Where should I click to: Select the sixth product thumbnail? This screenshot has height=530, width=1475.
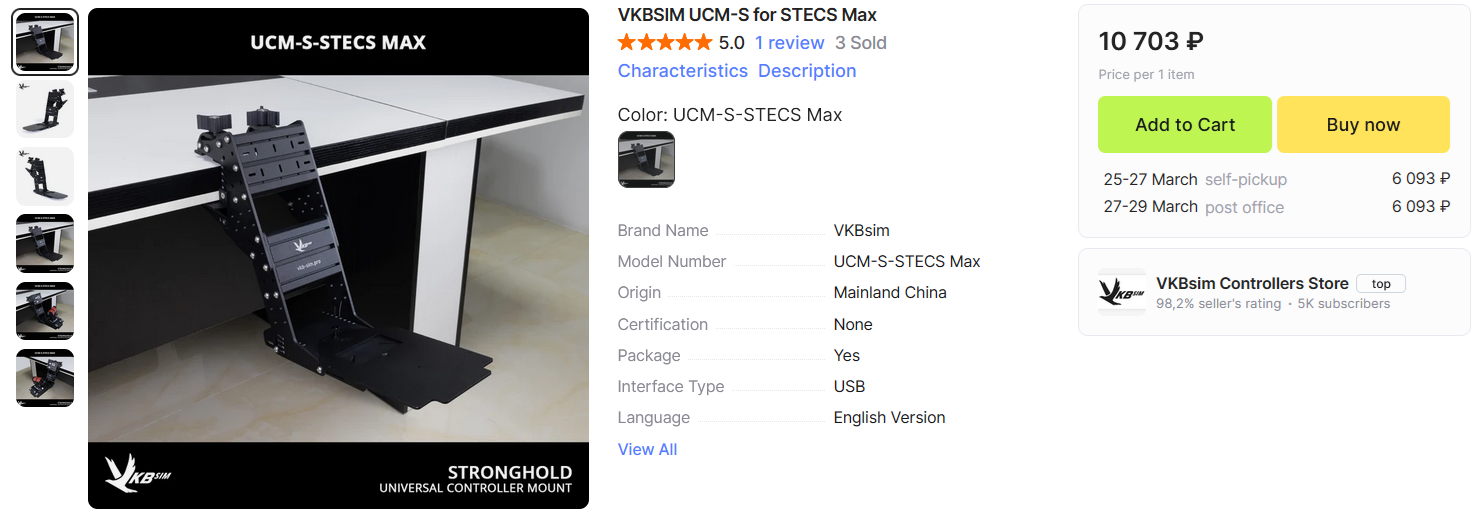tap(45, 378)
